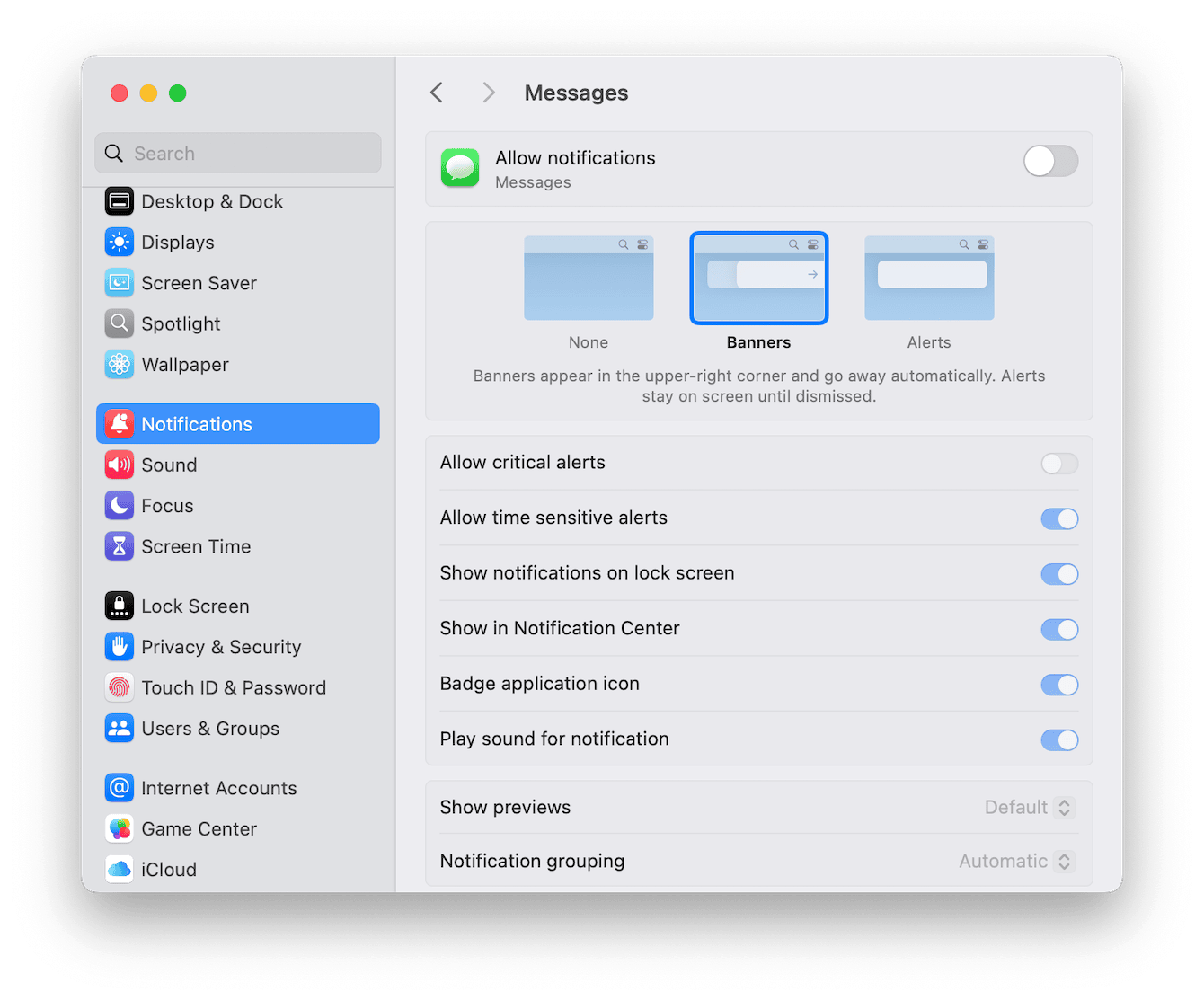This screenshot has height=1000, width=1204.
Task: Open Focus label in sidebar
Action: click(167, 506)
